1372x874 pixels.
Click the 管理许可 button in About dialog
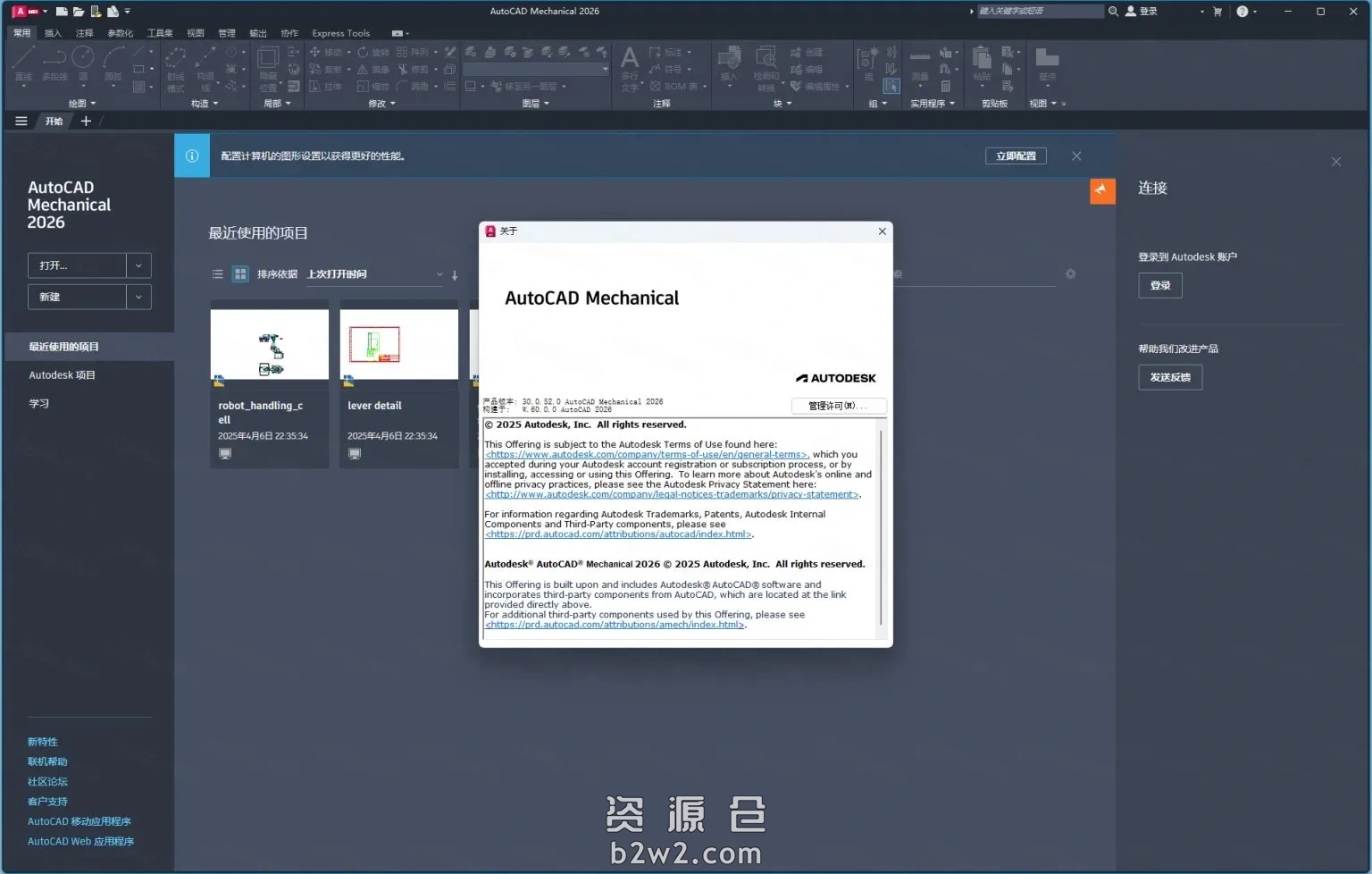point(838,406)
